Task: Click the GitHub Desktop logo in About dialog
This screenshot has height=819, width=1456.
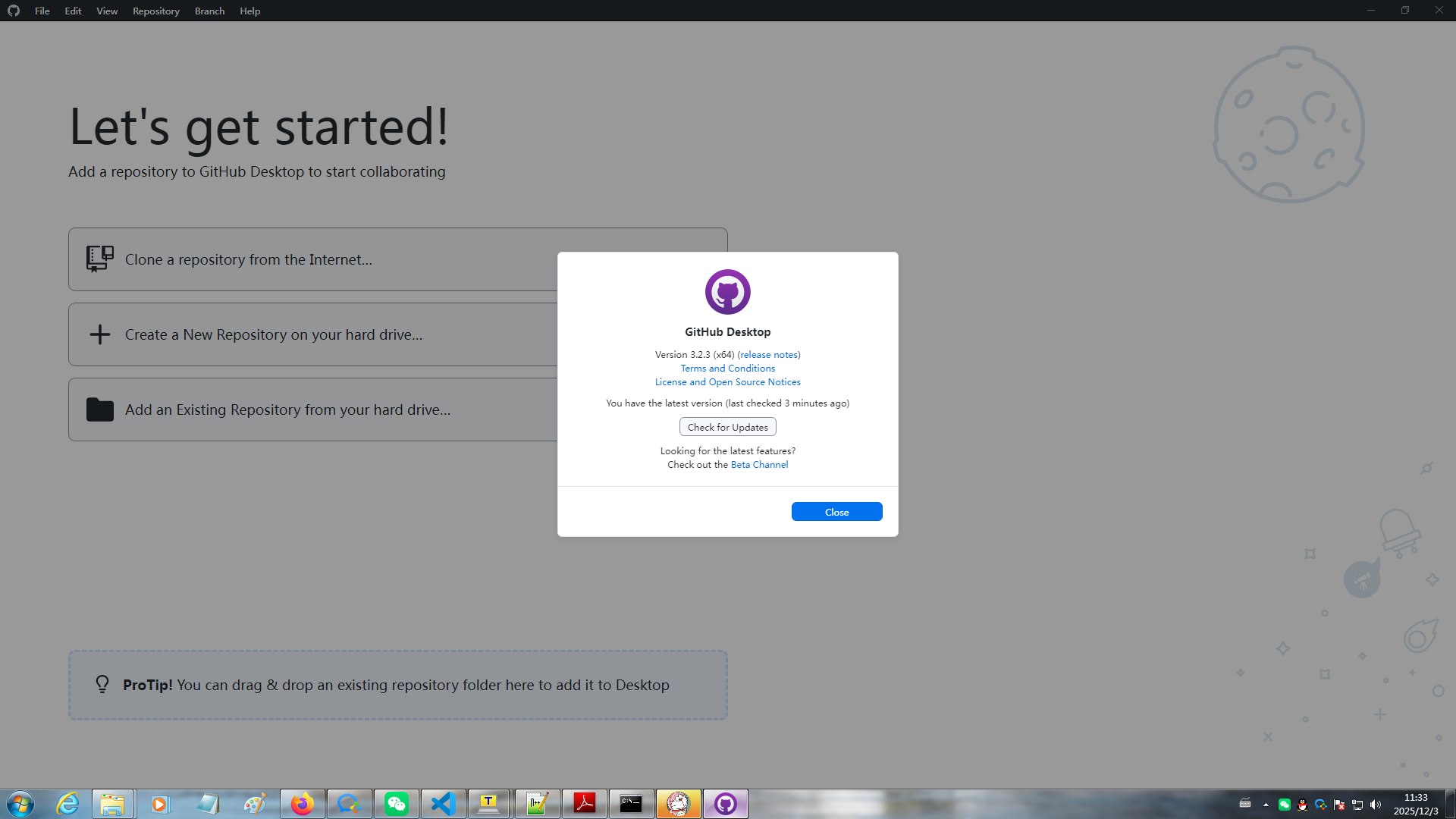Action: 727,292
